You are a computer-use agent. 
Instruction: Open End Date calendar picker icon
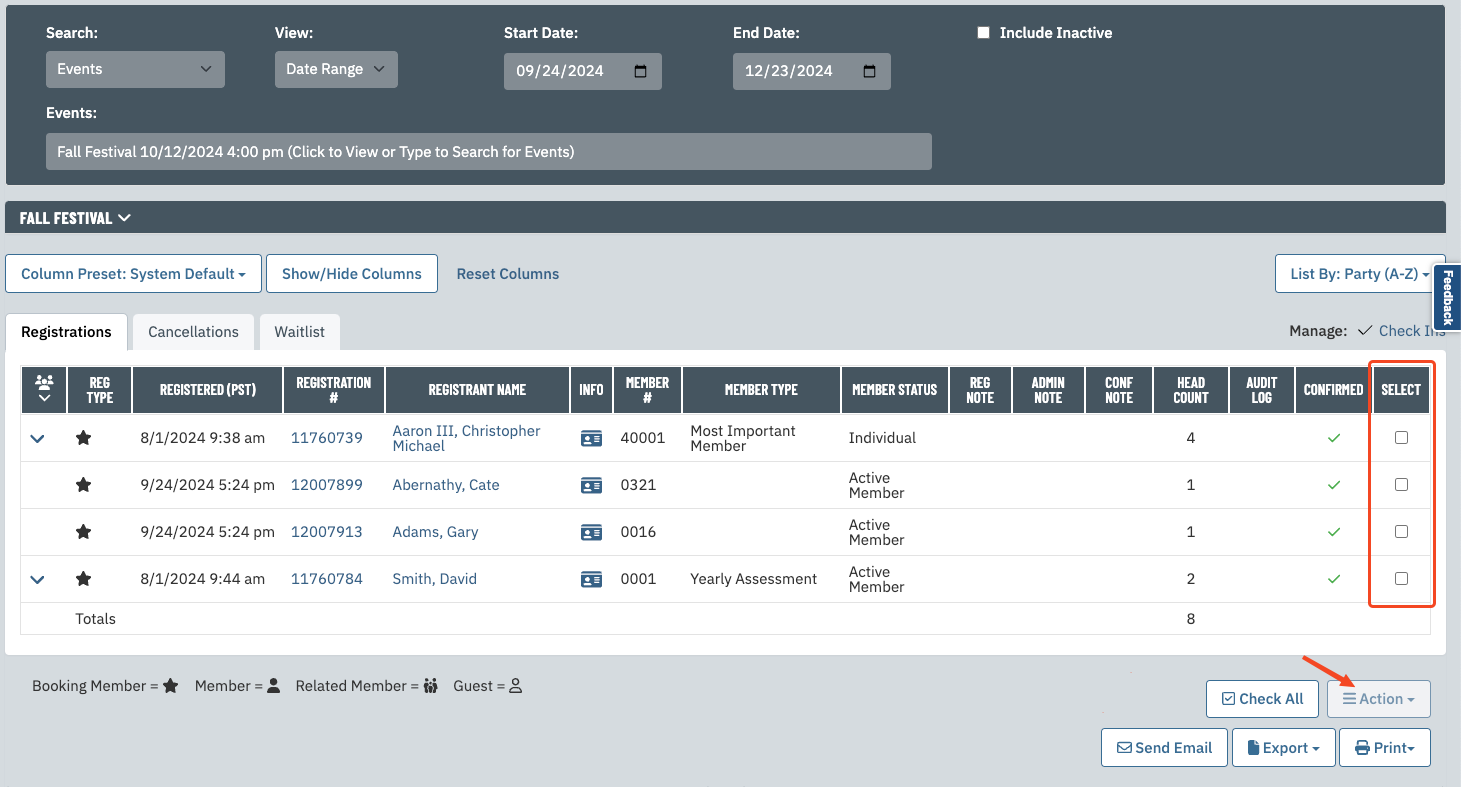tap(870, 71)
